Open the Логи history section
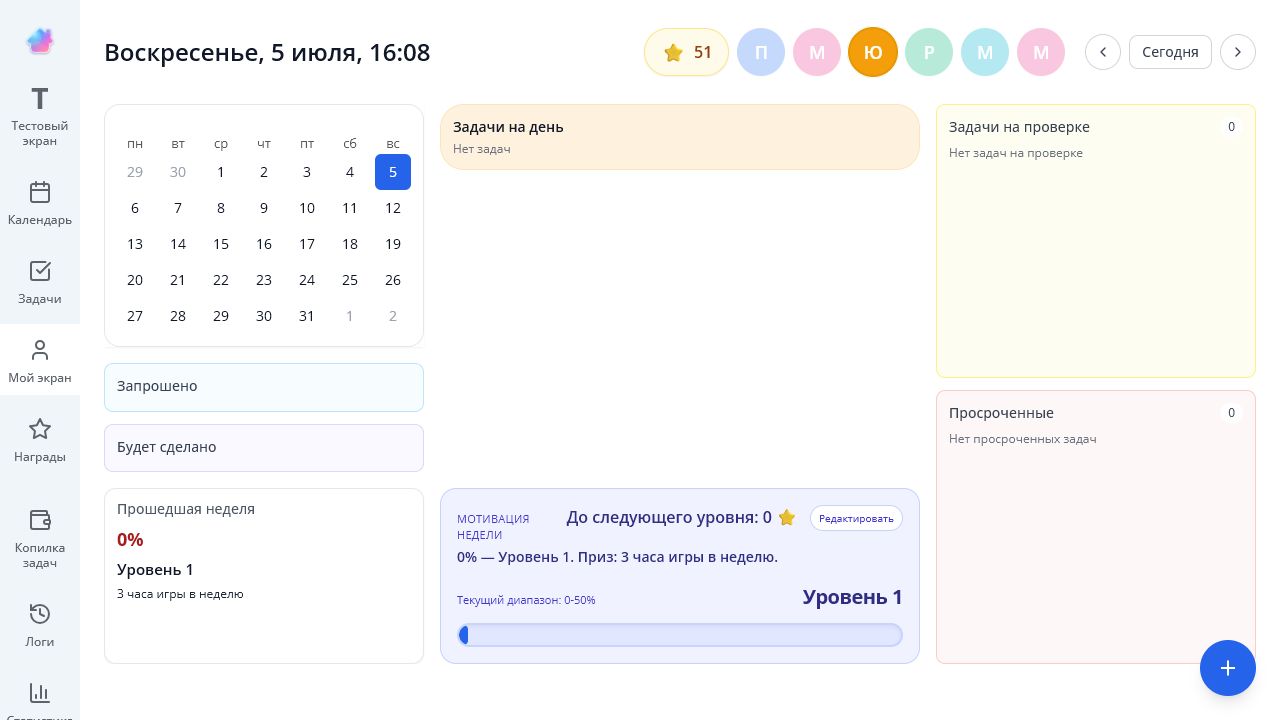The height and width of the screenshot is (720, 1280). pos(40,625)
